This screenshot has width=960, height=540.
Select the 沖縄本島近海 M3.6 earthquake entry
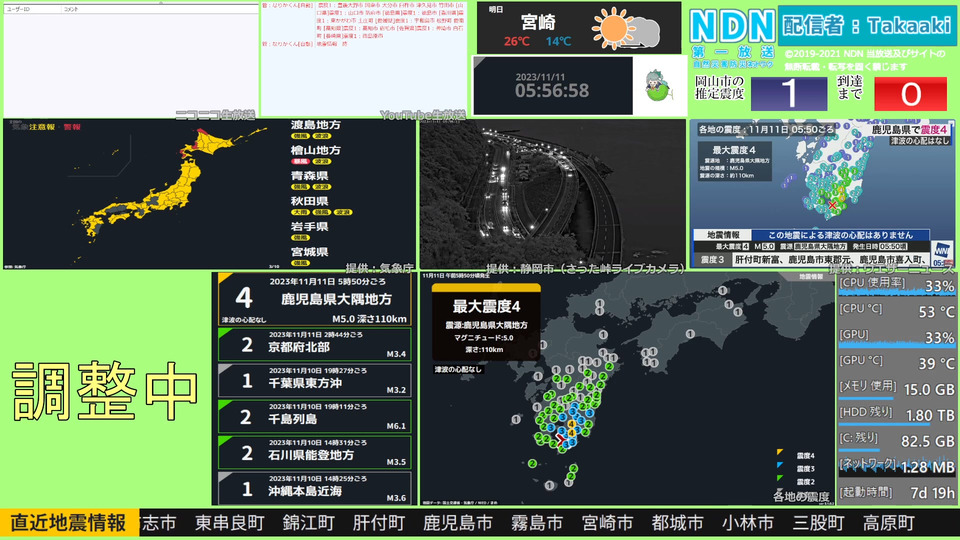click(315, 489)
